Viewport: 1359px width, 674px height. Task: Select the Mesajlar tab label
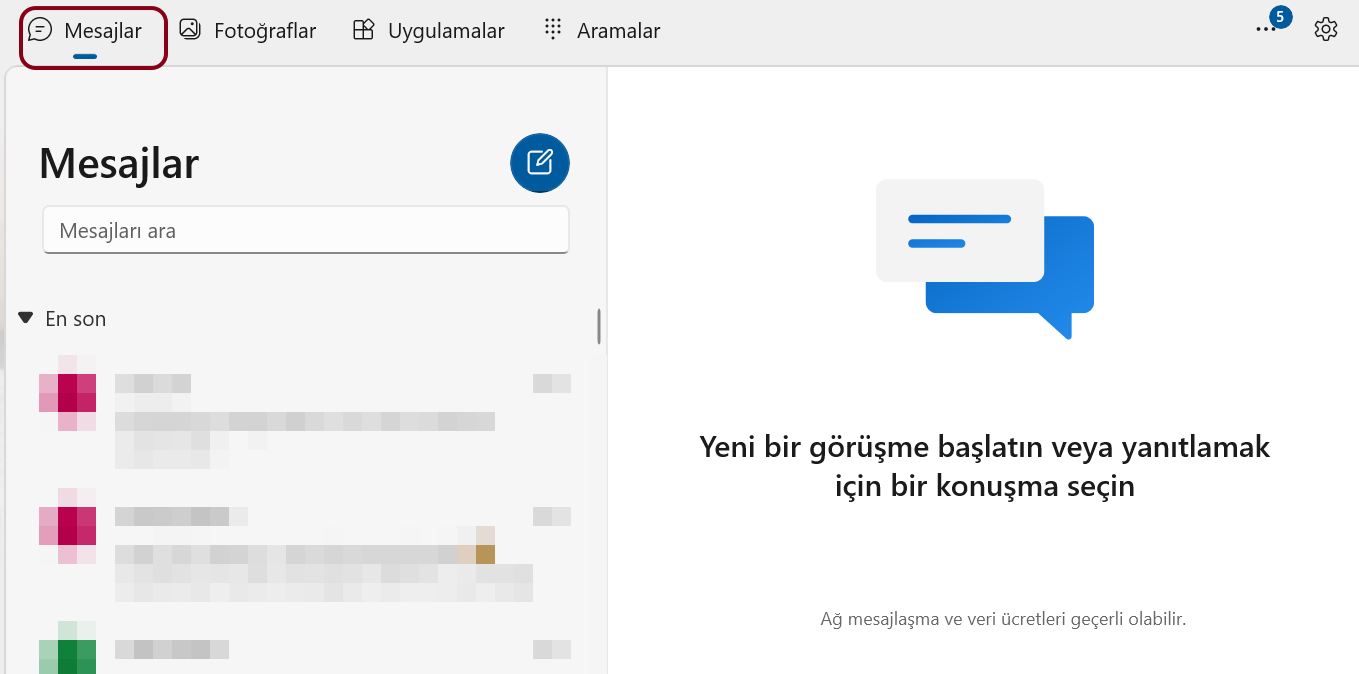103,31
